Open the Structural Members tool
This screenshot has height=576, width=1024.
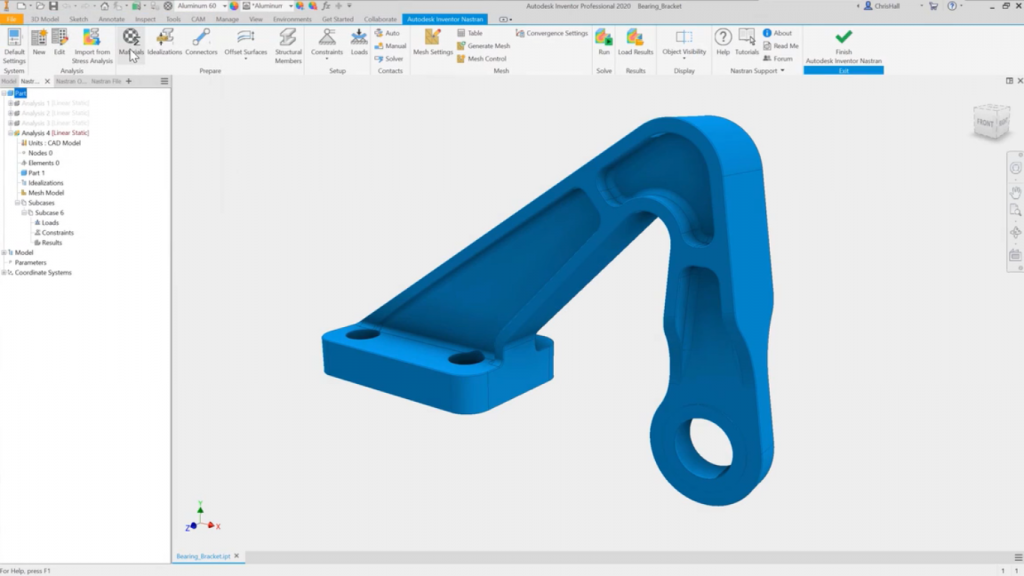point(287,43)
